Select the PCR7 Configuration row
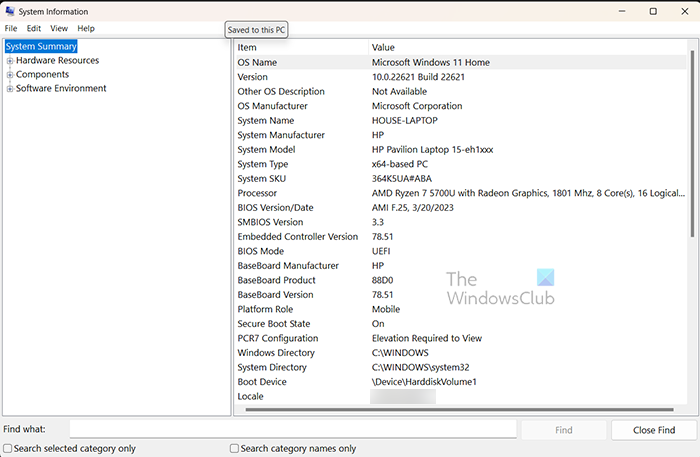This screenshot has height=457, width=700. click(461, 338)
